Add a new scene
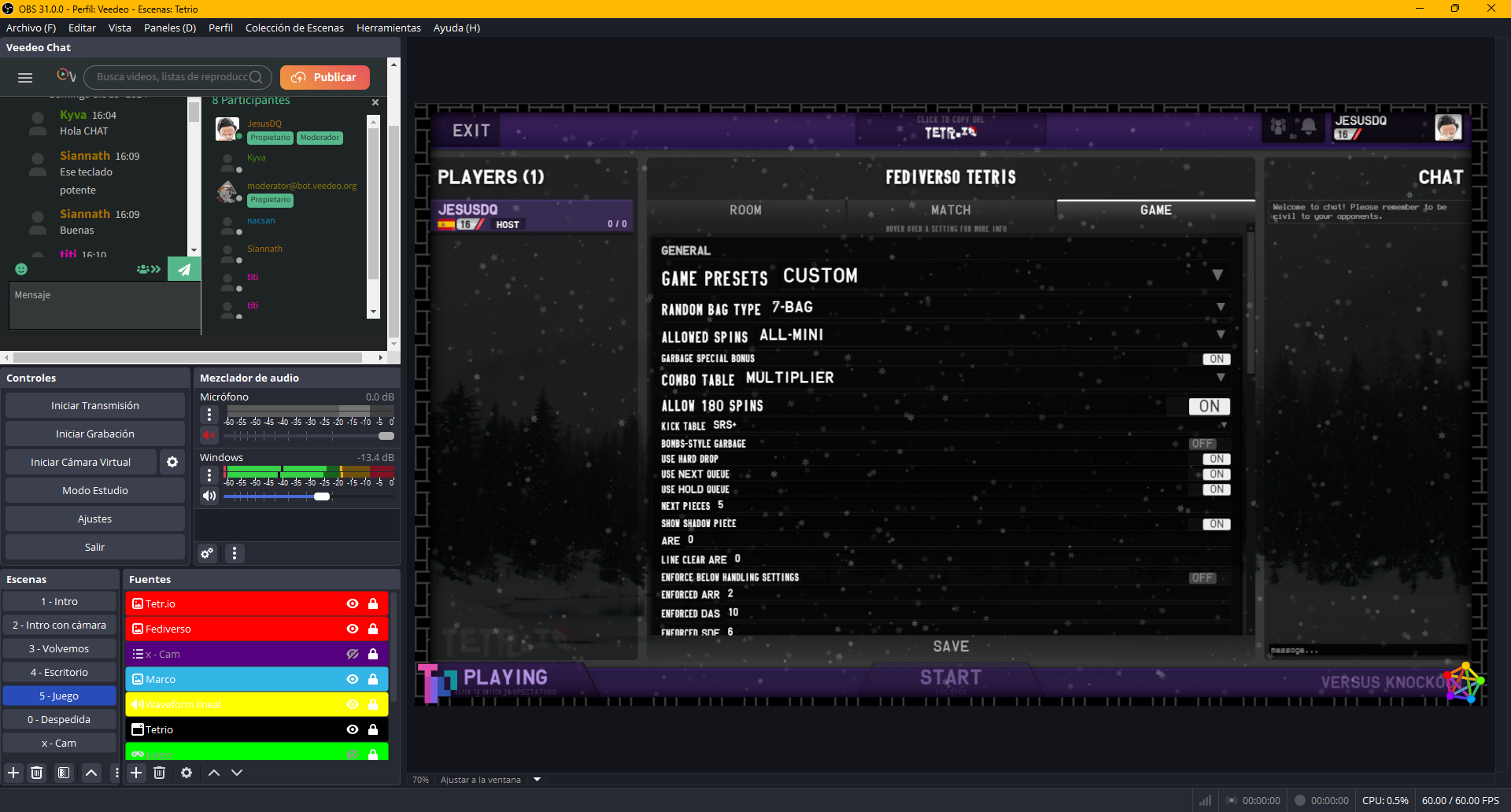The width and height of the screenshot is (1511, 812). (13, 773)
